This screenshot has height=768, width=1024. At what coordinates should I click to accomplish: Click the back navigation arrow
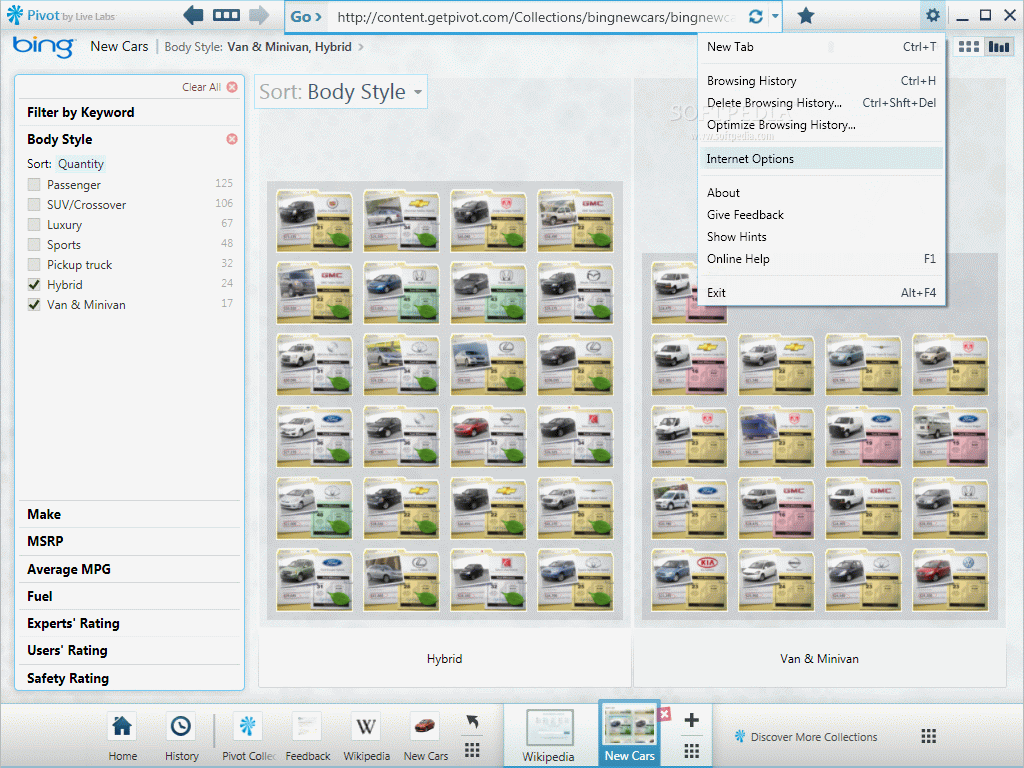[x=193, y=15]
